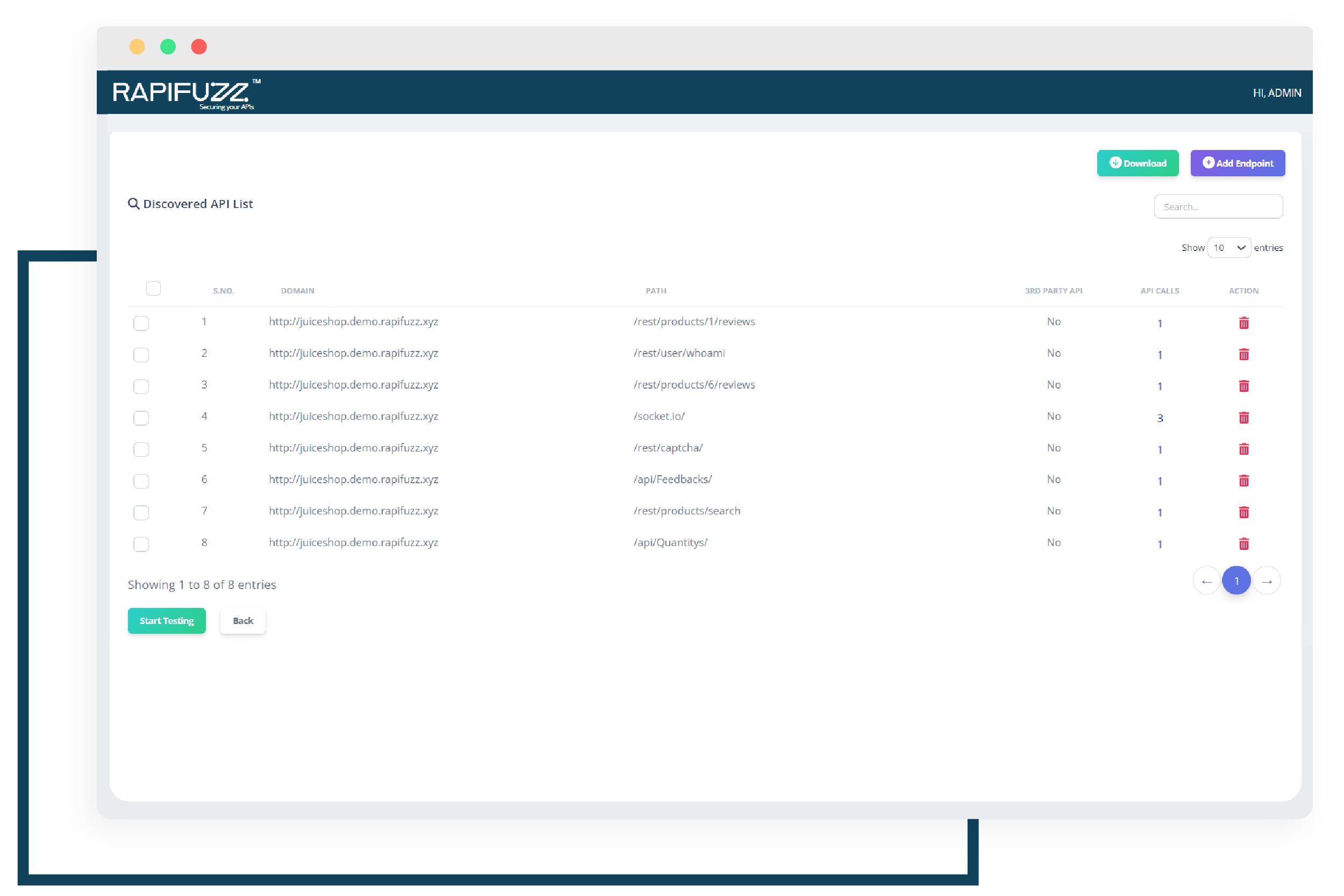
Task: Click the Discovered API List heading
Action: coord(198,204)
